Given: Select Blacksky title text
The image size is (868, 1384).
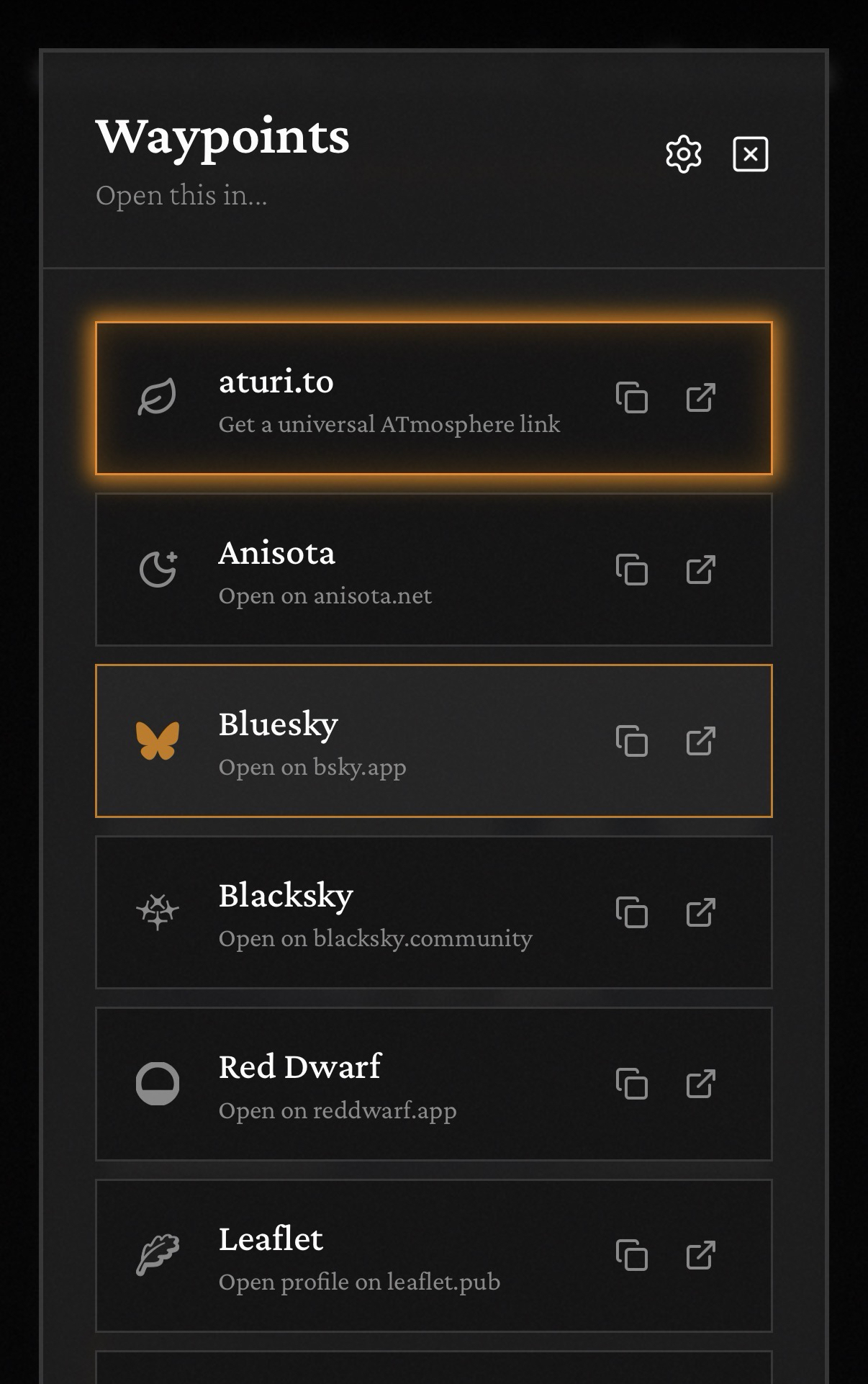Looking at the screenshot, I should [286, 896].
